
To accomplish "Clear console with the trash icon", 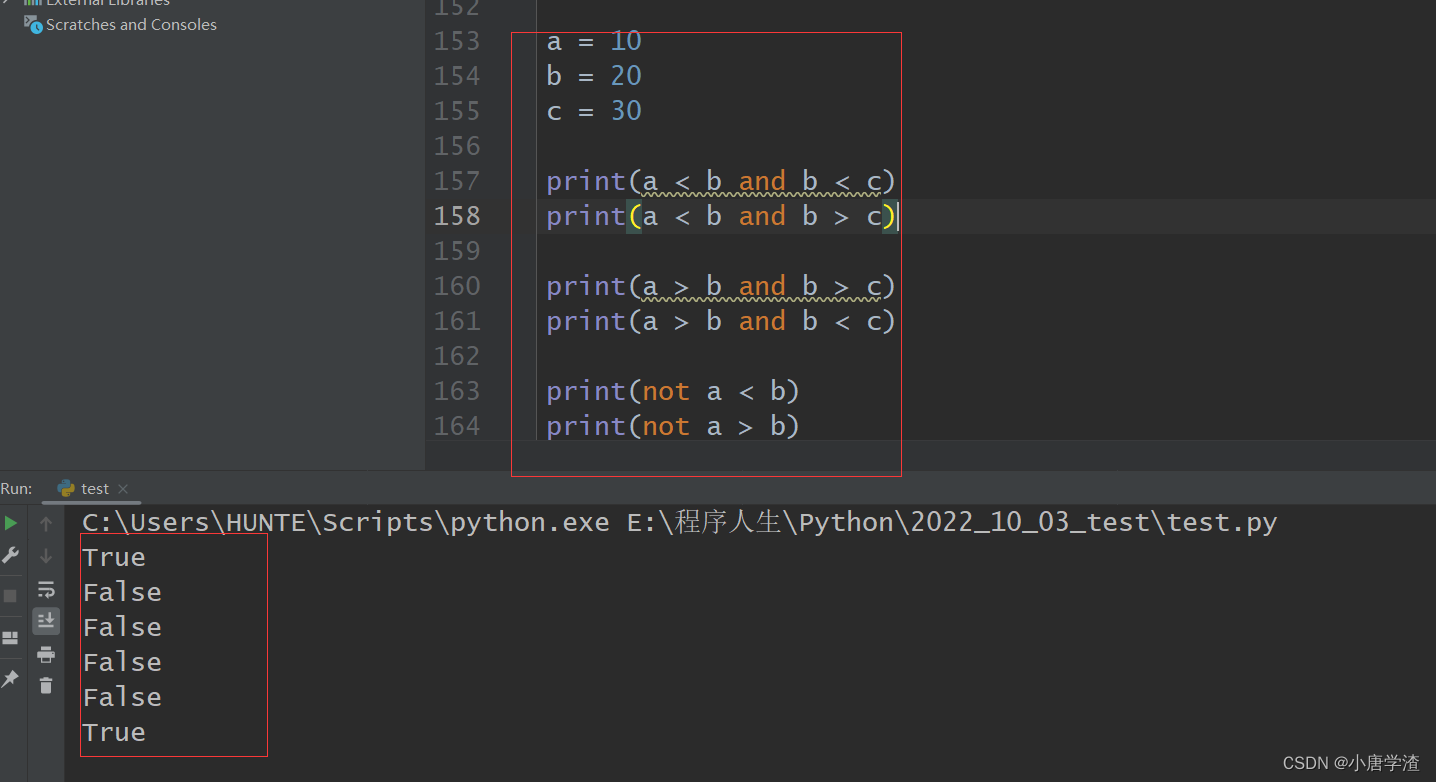I will coord(46,686).
